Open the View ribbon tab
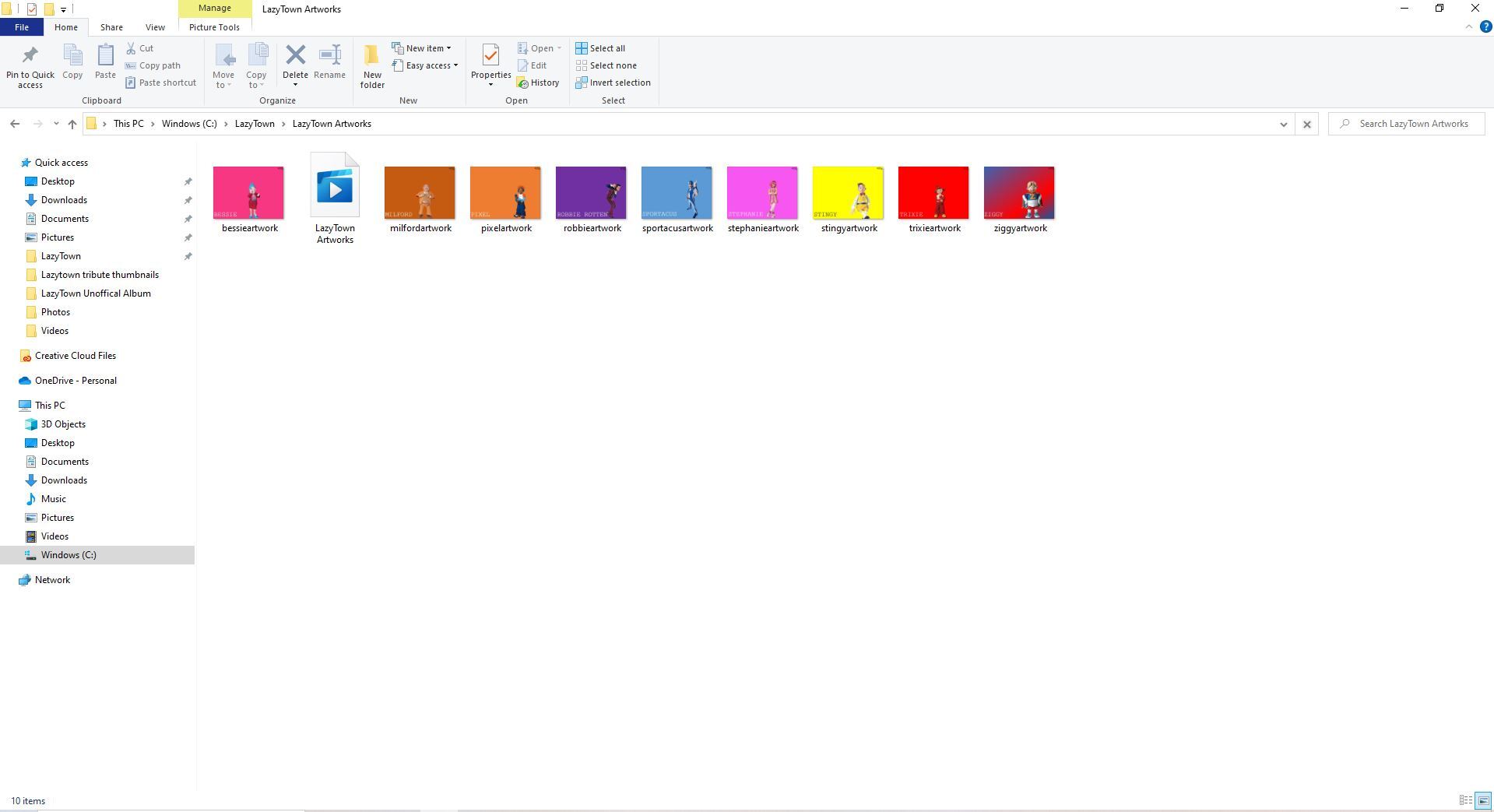This screenshot has width=1494, height=812. (x=155, y=27)
